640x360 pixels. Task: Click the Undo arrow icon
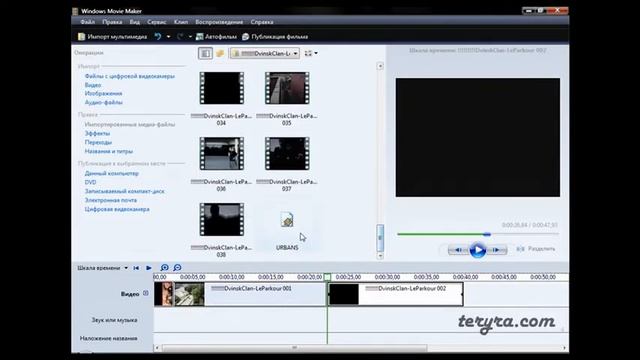click(x=158, y=37)
